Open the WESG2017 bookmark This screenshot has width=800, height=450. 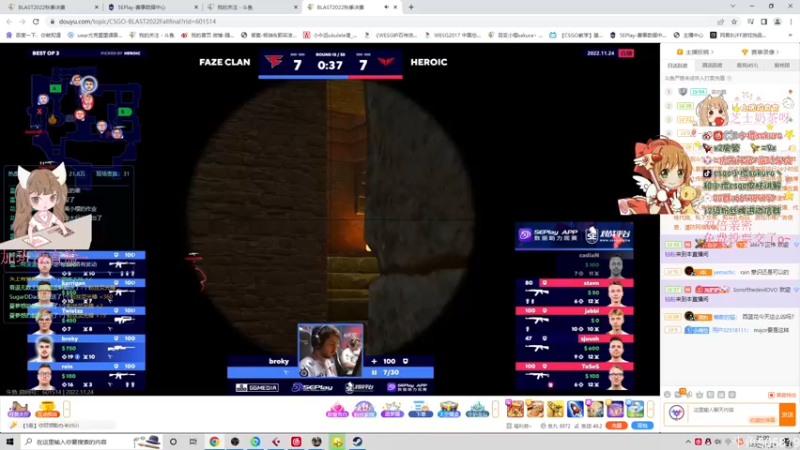[453, 35]
